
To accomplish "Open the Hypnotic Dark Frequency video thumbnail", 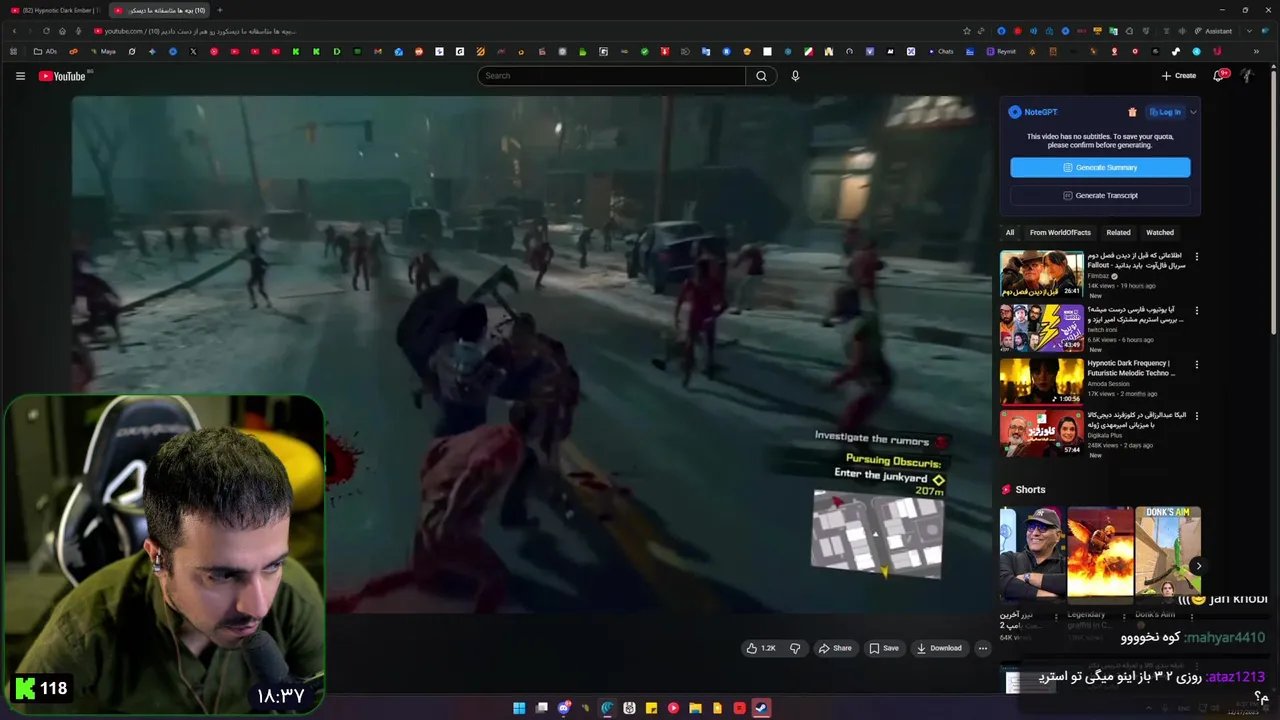I will (1041, 381).
